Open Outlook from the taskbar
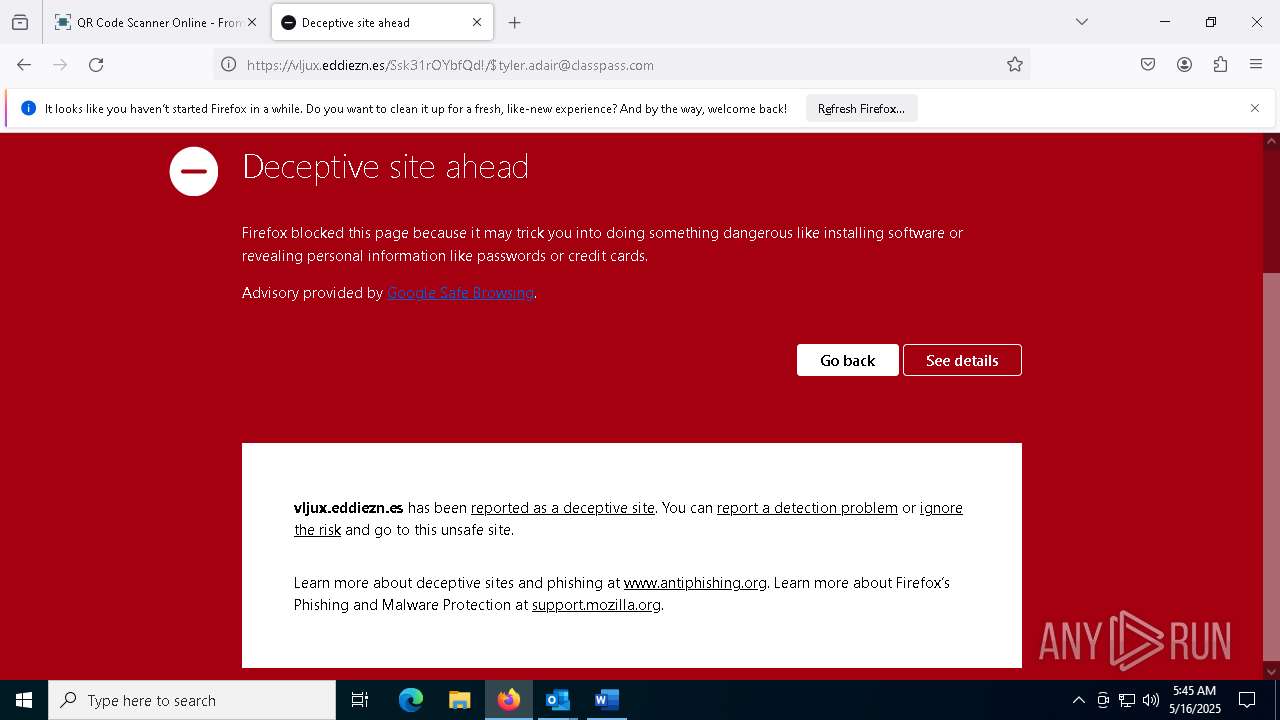The height and width of the screenshot is (720, 1280). pos(557,700)
